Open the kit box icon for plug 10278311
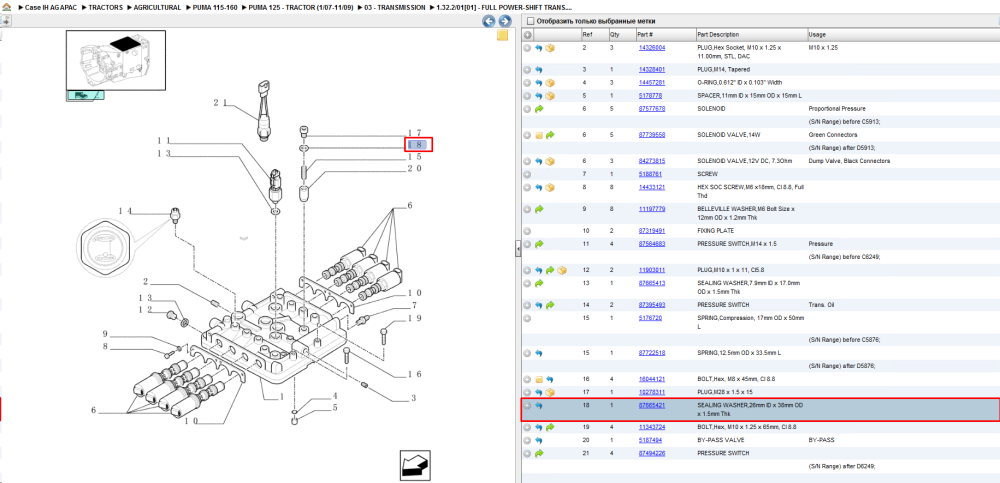The height and width of the screenshot is (483, 1000). [x=550, y=392]
